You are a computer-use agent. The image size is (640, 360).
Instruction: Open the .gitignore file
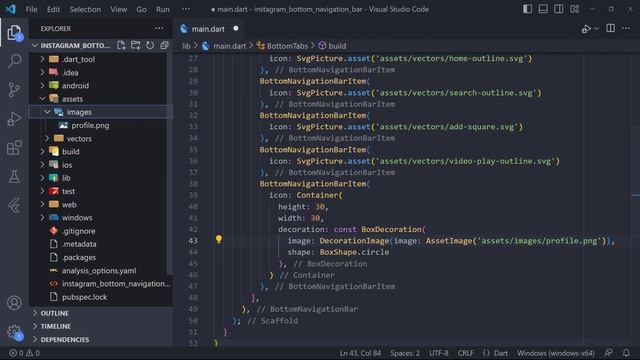coord(79,231)
